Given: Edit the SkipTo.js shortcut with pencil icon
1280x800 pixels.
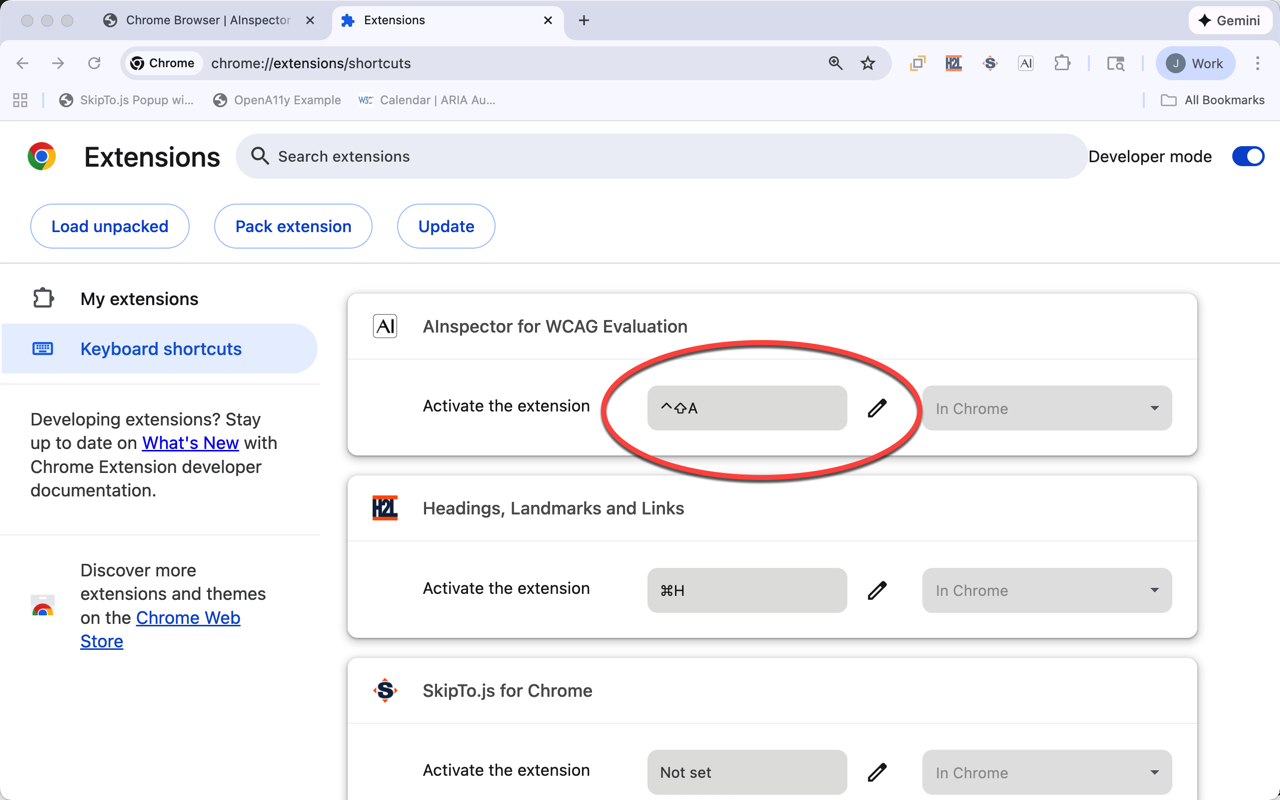Looking at the screenshot, I should (877, 772).
